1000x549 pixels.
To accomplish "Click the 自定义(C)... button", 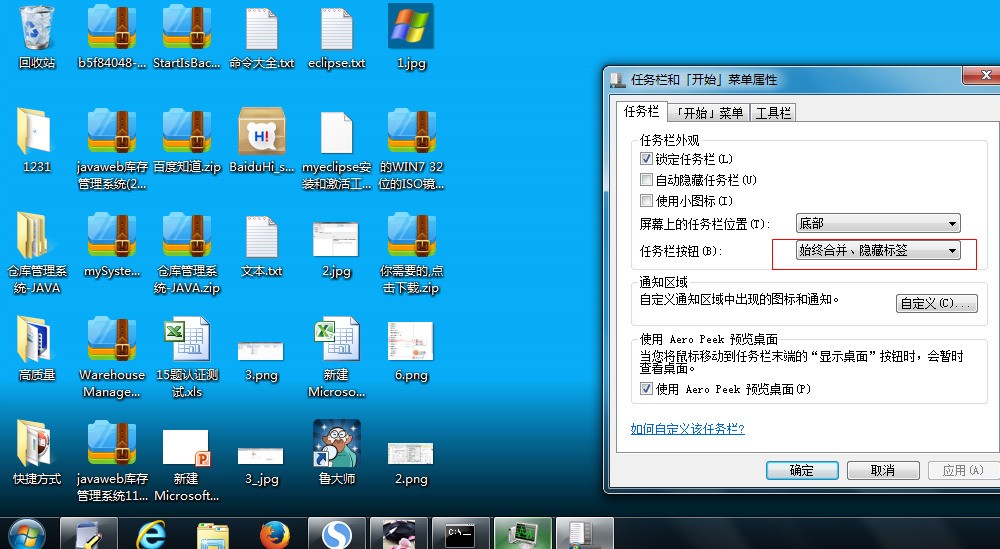I will (936, 303).
